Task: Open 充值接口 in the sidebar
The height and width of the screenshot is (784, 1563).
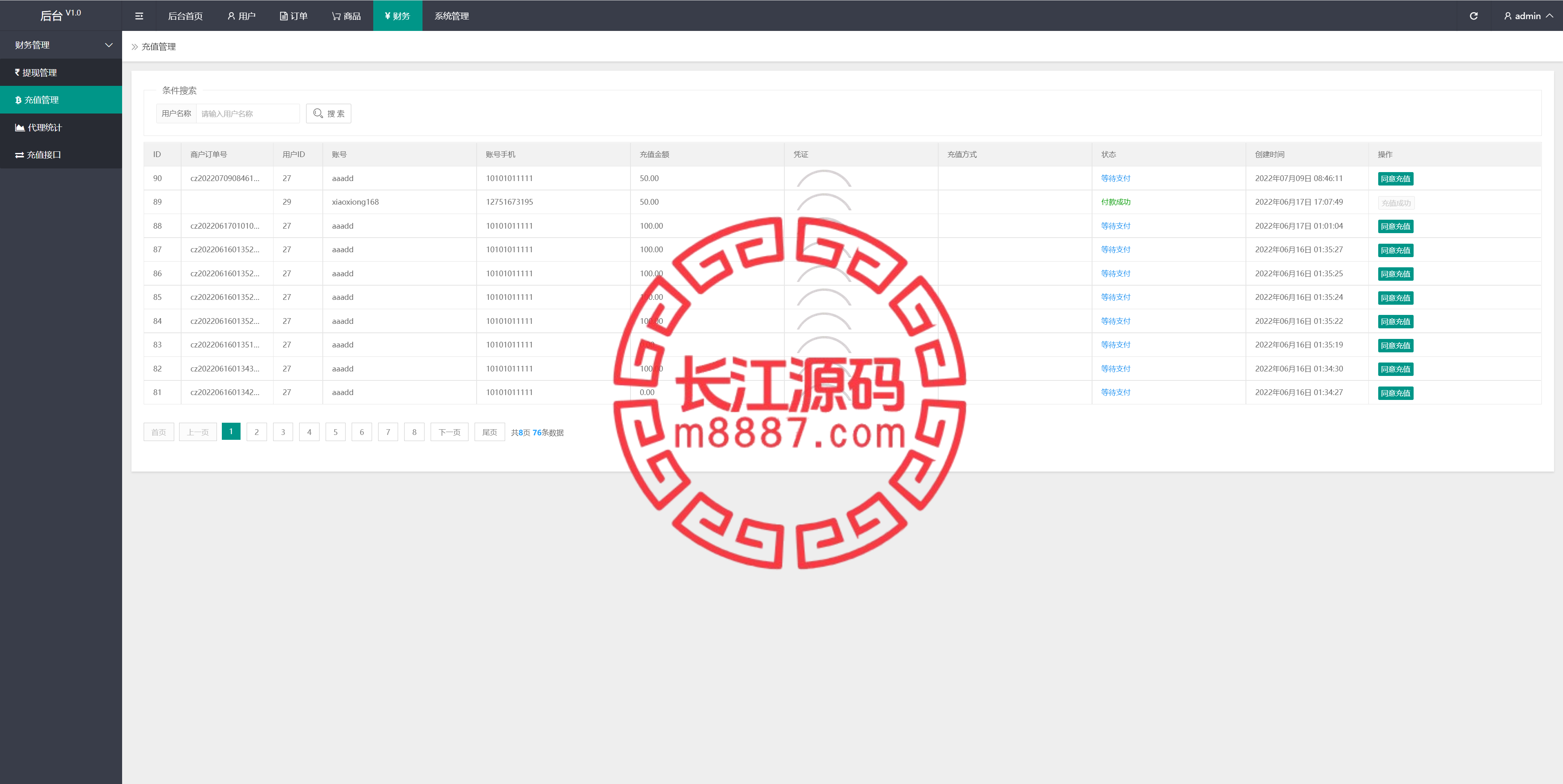Action: coord(61,155)
